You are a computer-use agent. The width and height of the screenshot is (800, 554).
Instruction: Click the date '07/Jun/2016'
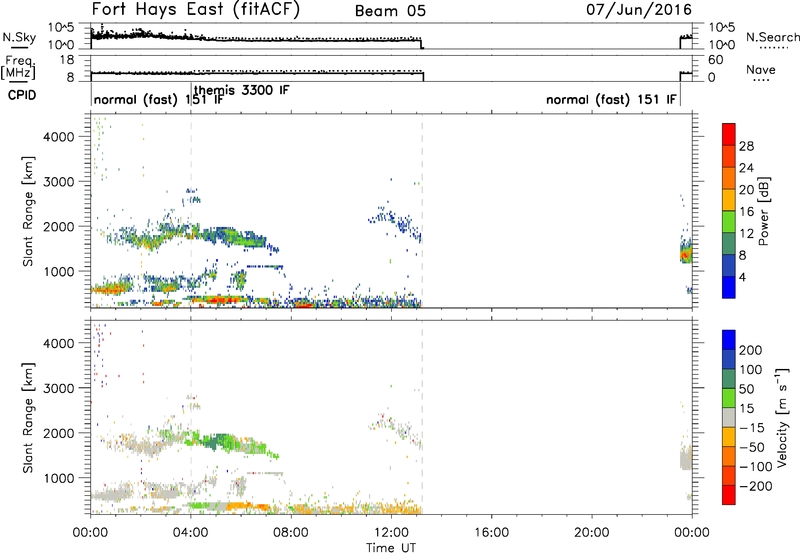point(639,9)
